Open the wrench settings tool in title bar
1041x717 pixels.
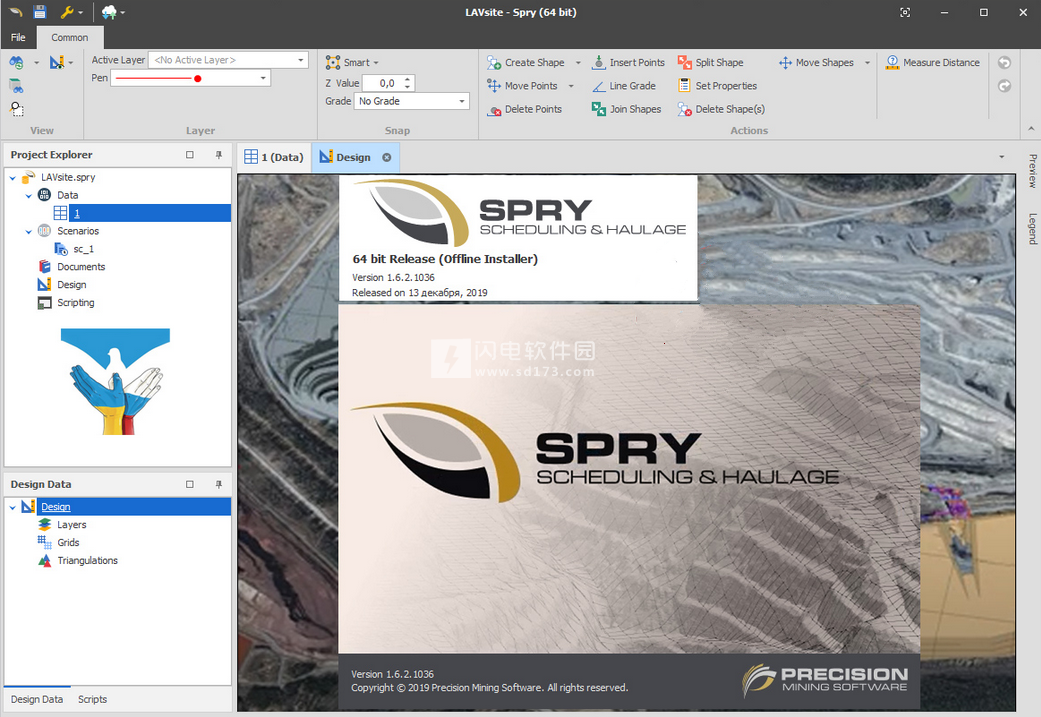coord(67,12)
